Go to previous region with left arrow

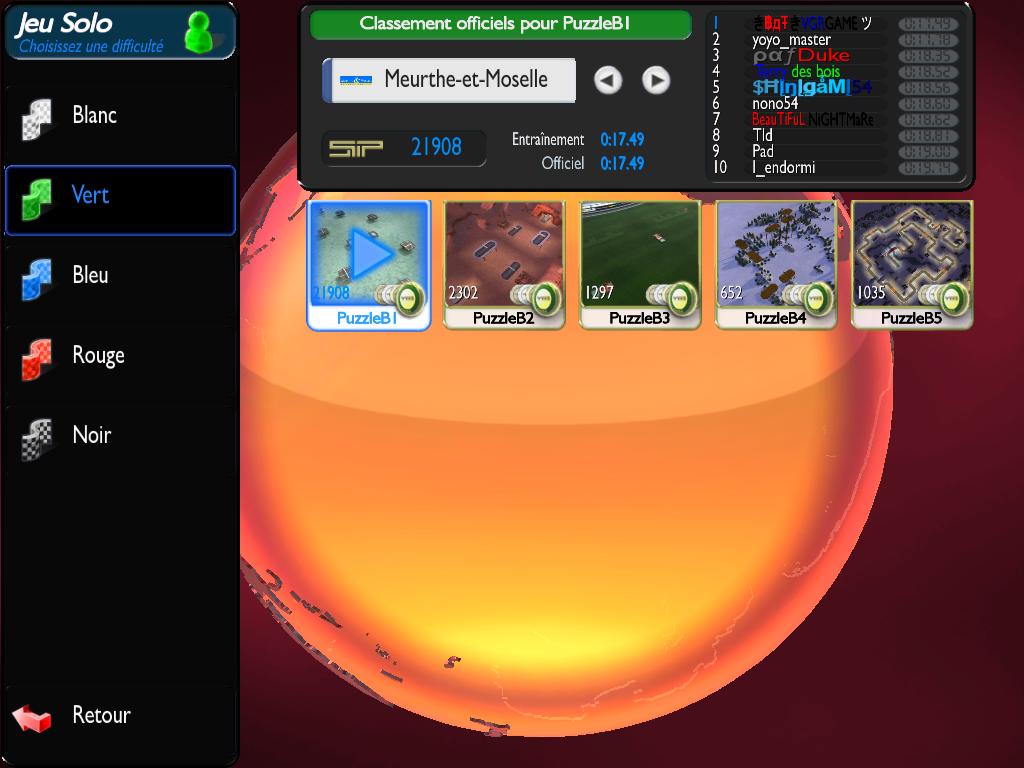608,80
